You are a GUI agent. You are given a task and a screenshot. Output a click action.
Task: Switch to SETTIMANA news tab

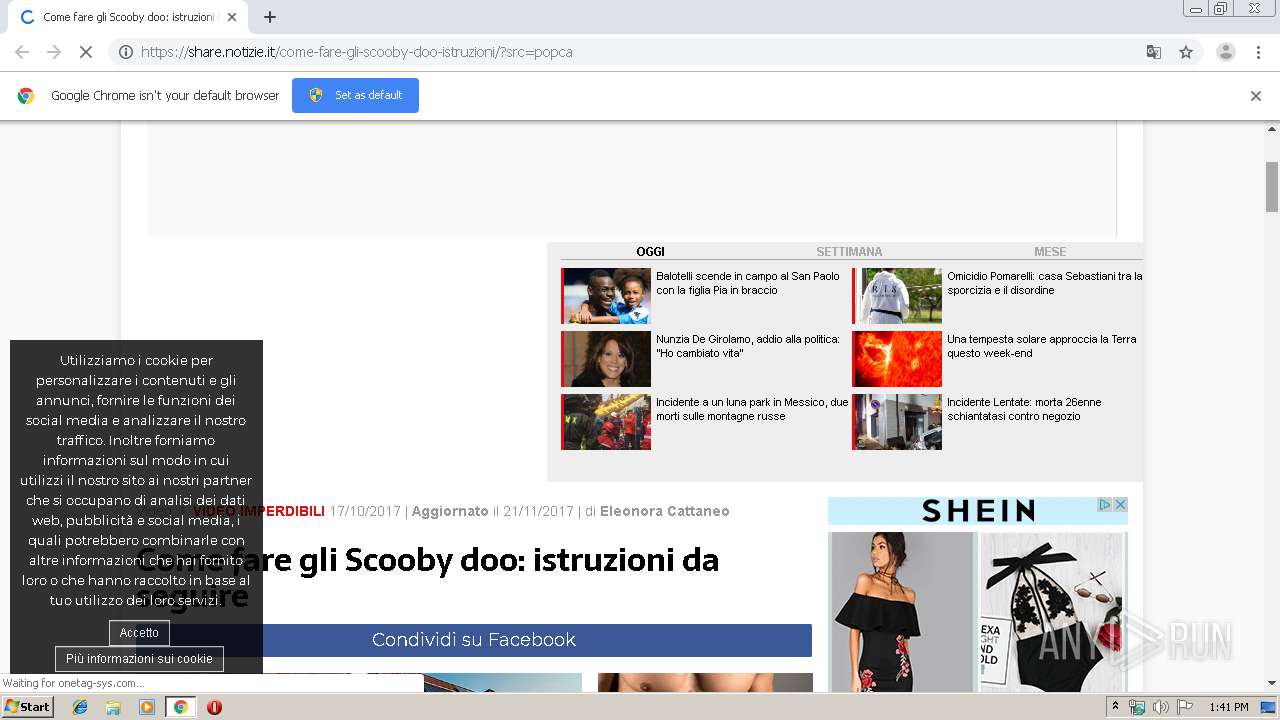coord(849,252)
